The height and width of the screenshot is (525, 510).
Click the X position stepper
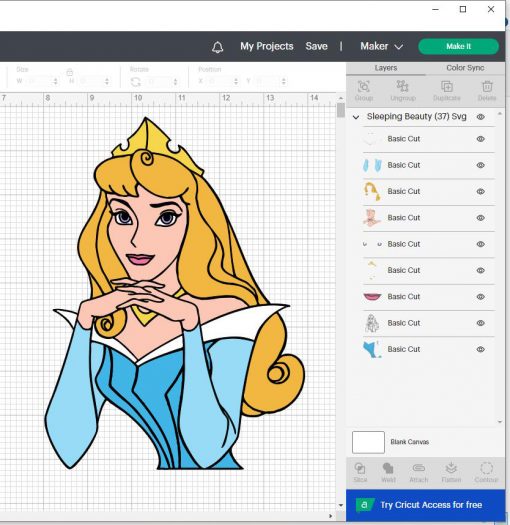pos(236,81)
